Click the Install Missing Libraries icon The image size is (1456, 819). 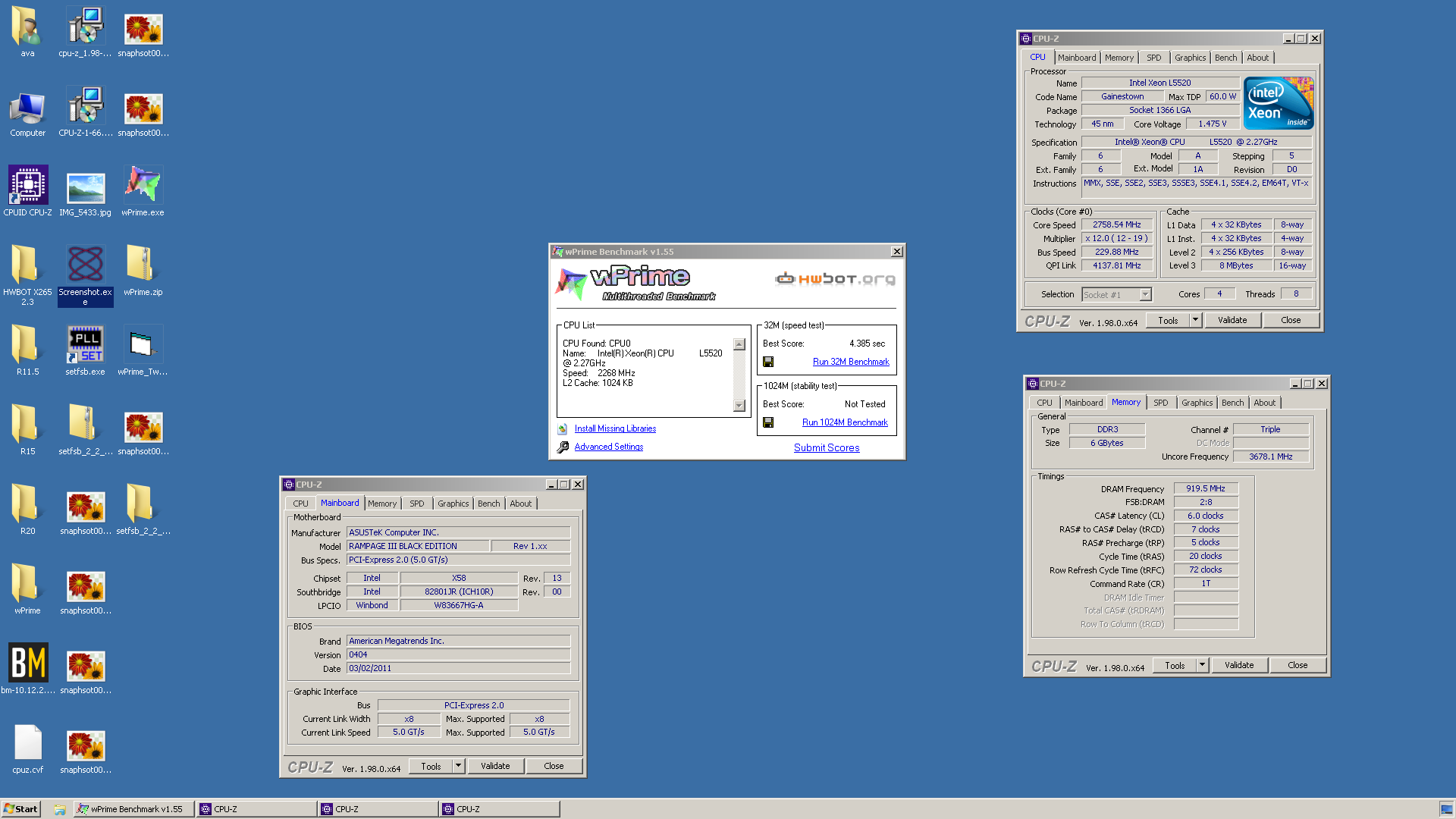coord(563,429)
